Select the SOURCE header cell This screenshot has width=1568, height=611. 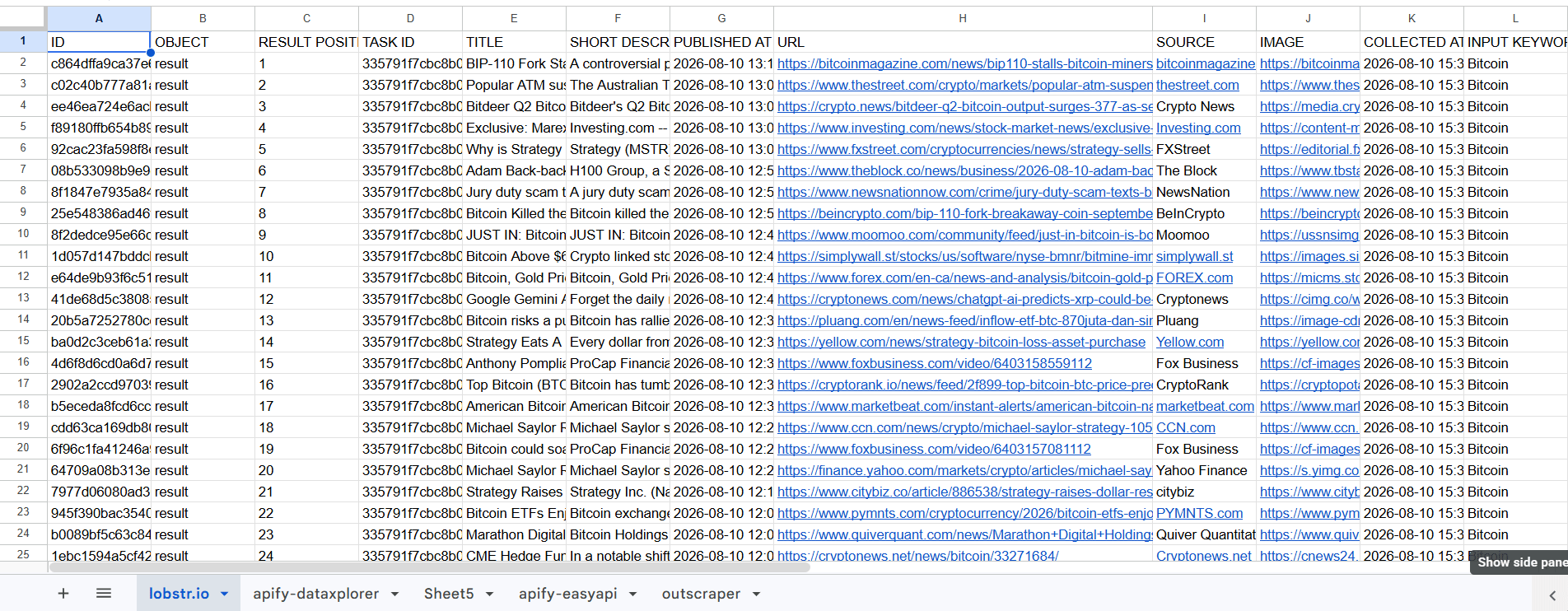pos(1204,42)
